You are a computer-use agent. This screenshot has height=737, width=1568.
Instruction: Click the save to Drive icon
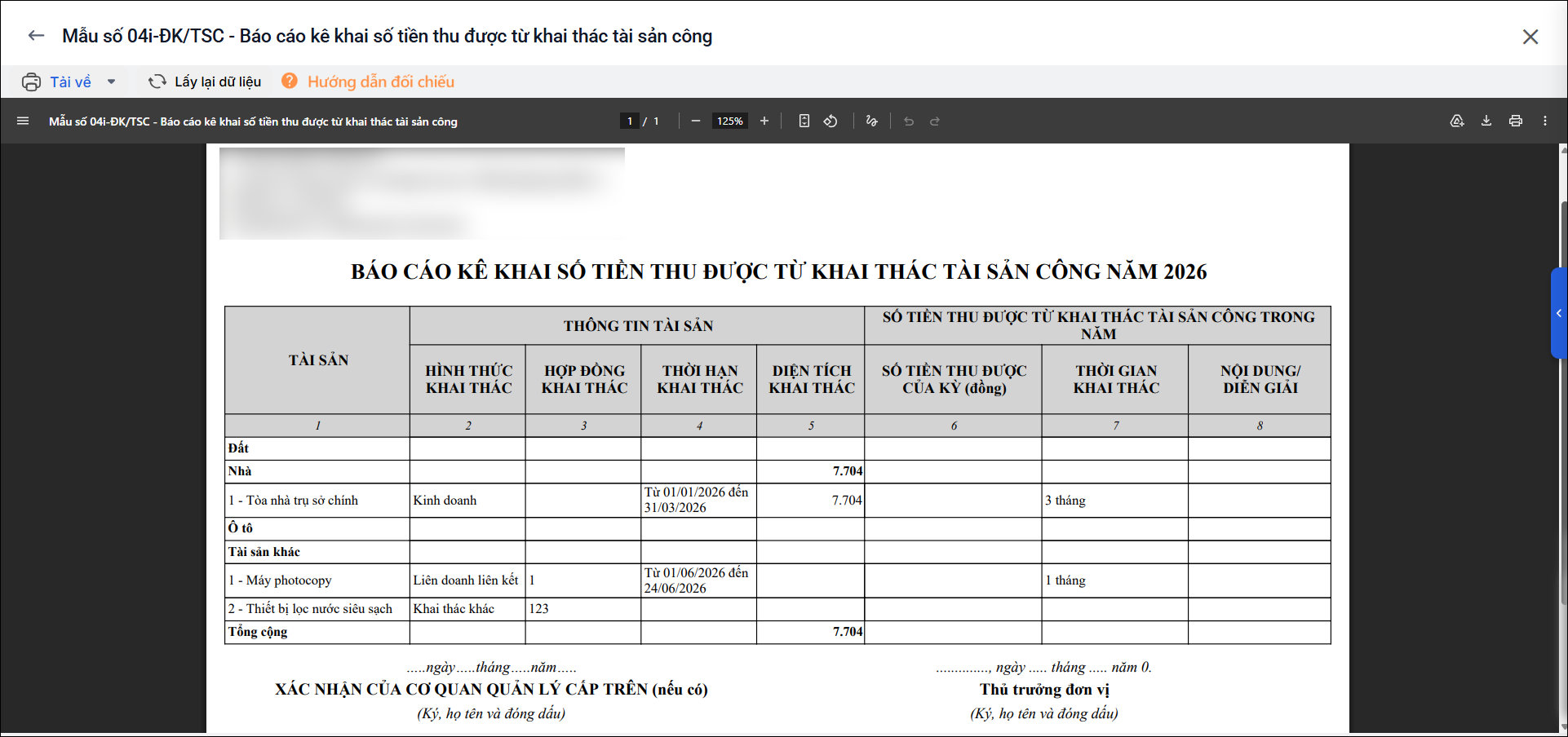[1457, 121]
